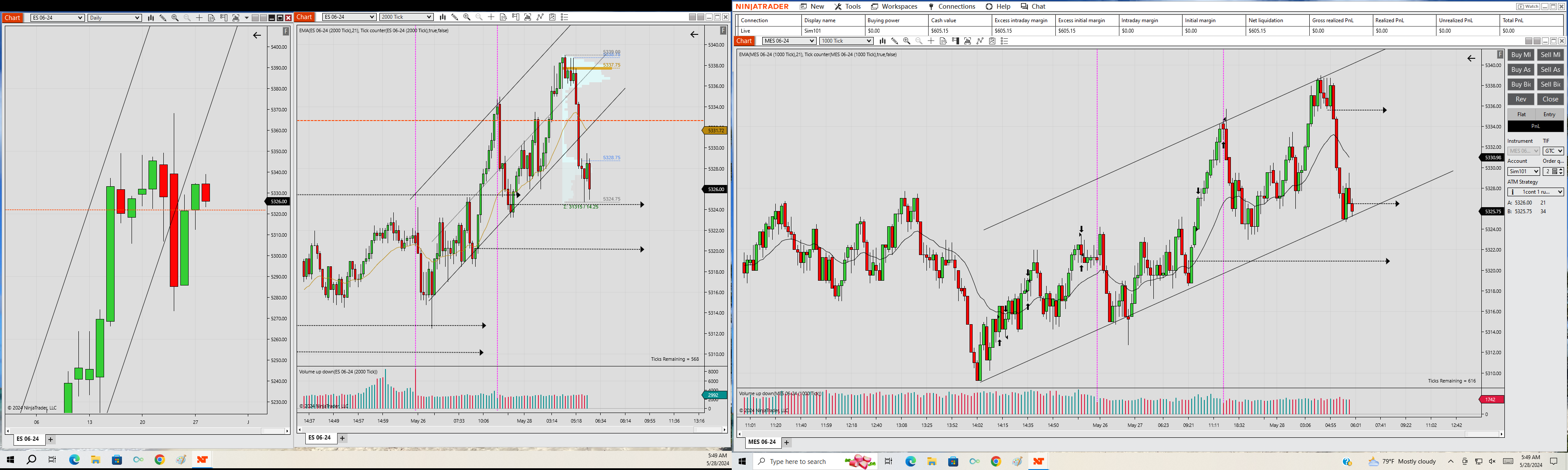
Task: Zoom in on the MES 1000 Tick chart
Action: coord(907,41)
